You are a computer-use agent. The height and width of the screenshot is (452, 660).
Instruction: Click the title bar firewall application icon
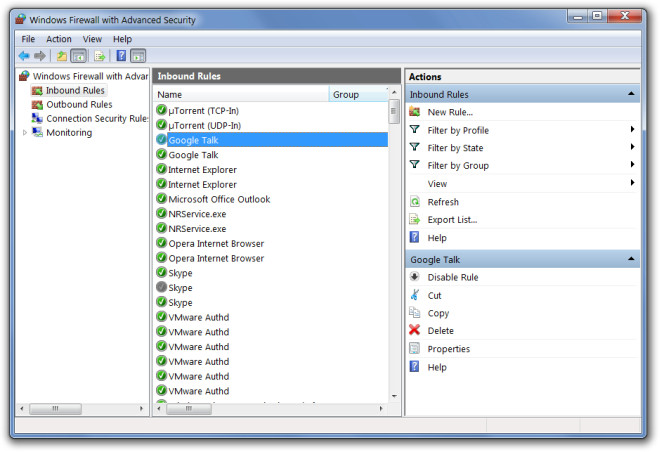[x=21, y=19]
